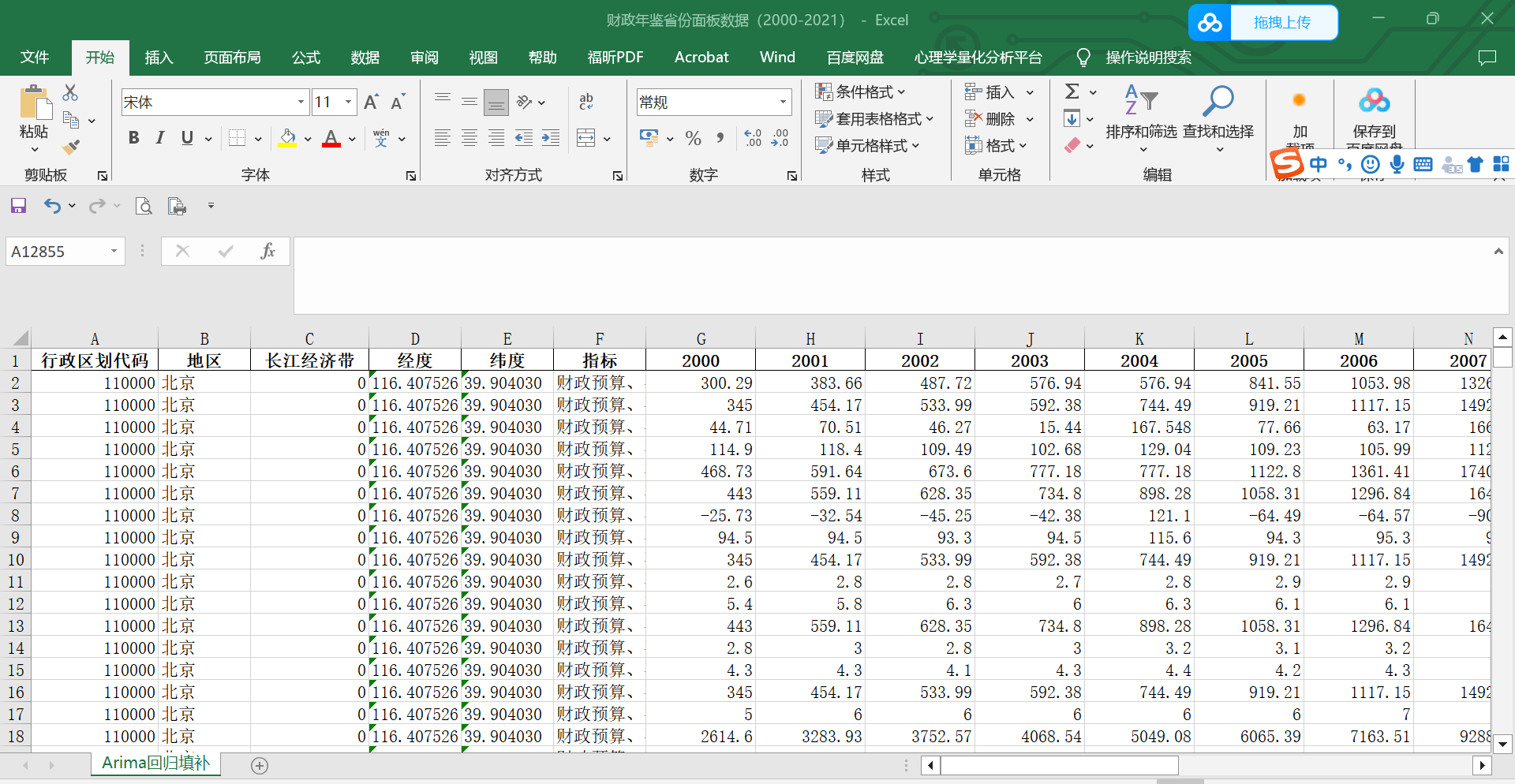1515x784 pixels.
Task: Open the font color red swatch
Action: coord(331,138)
